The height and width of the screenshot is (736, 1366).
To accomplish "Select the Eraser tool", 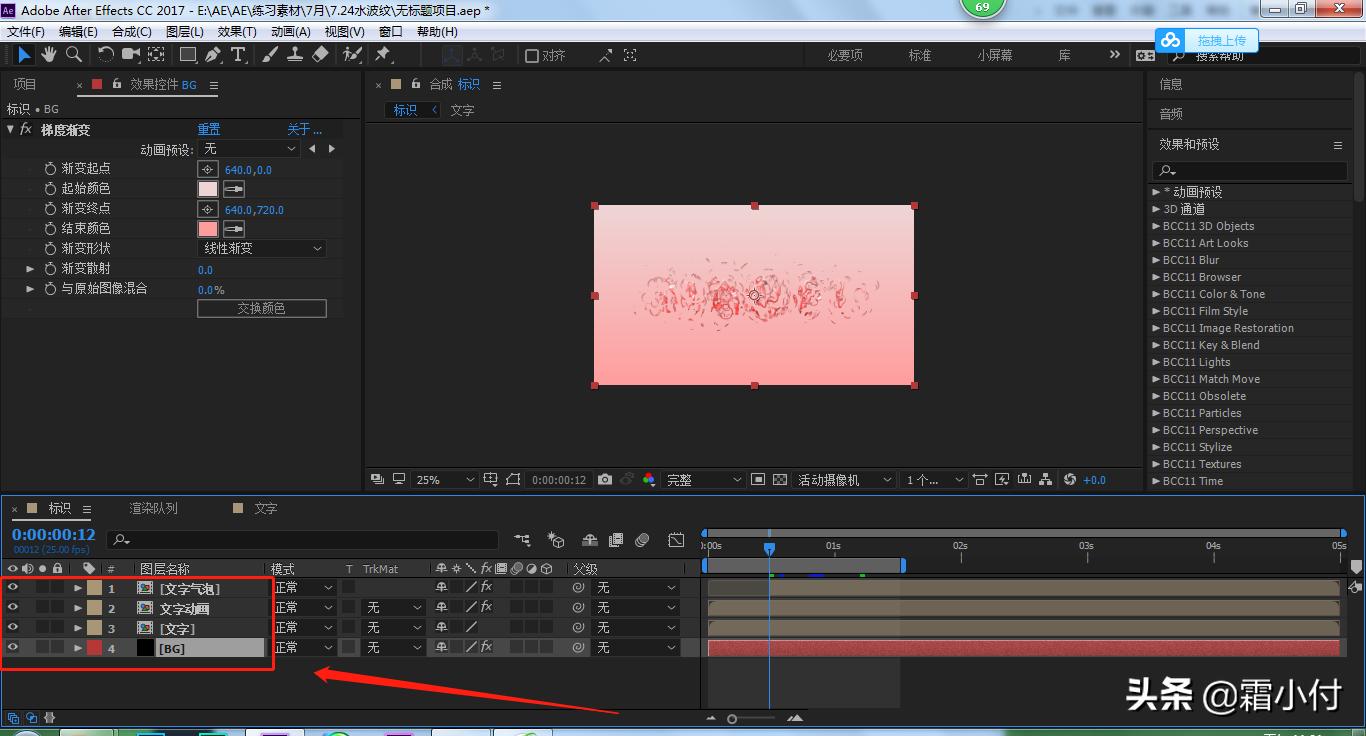I will (320, 55).
